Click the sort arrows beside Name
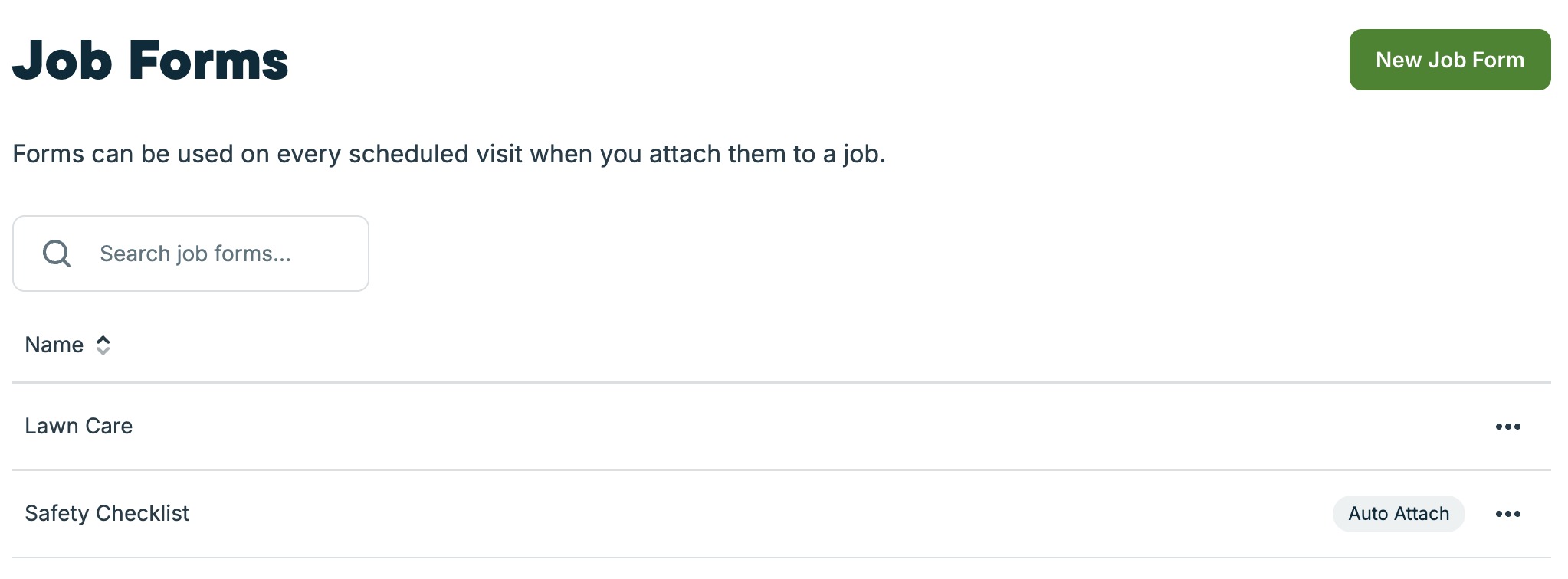Viewport: 1568px width, 579px height. point(103,345)
